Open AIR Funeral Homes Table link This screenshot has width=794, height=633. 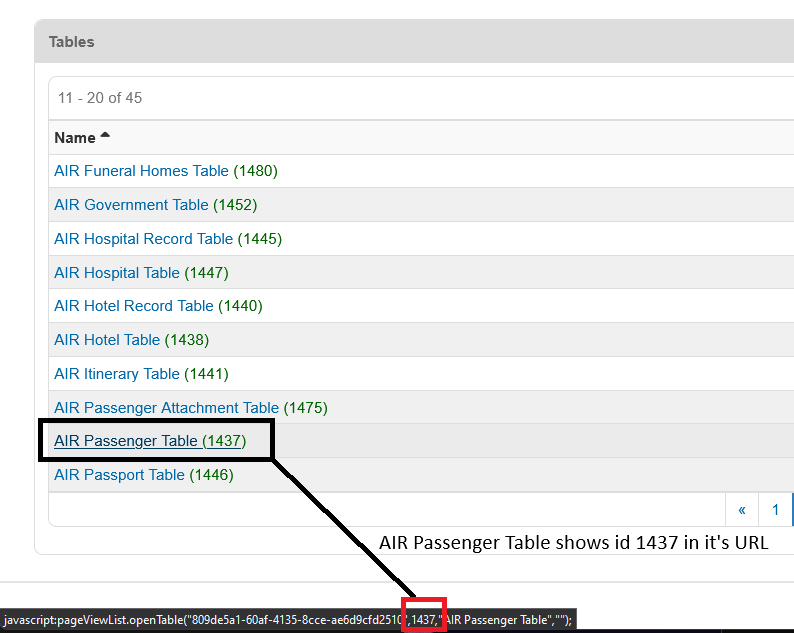pyautogui.click(x=141, y=171)
